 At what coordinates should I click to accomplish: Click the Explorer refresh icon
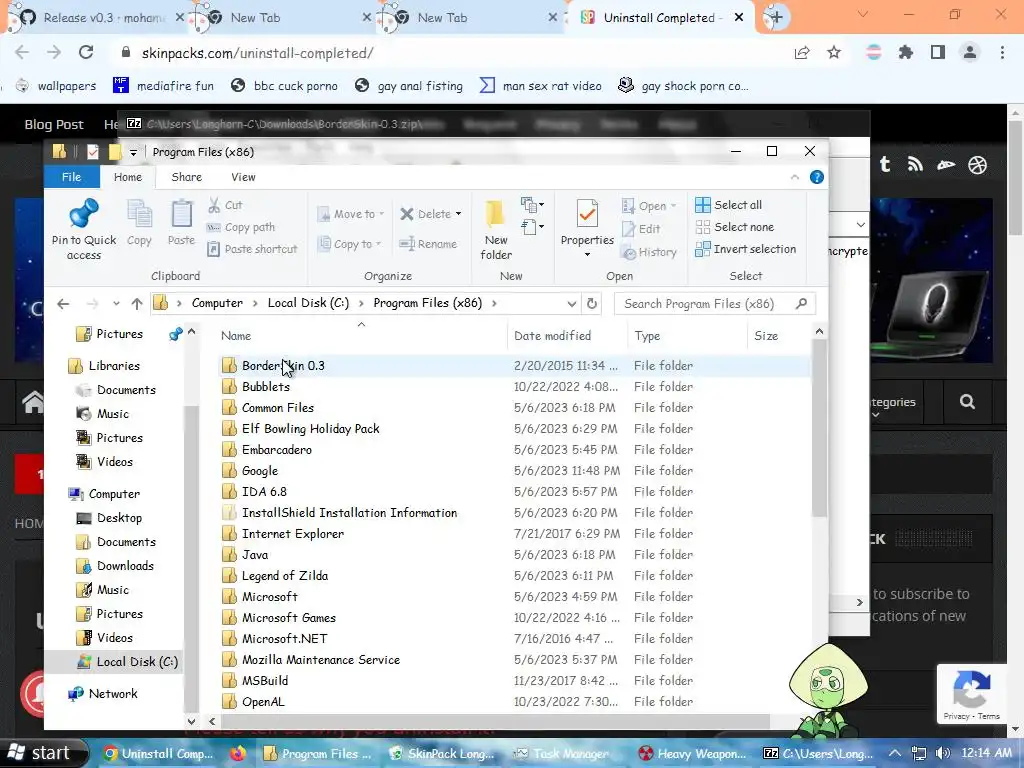click(592, 304)
